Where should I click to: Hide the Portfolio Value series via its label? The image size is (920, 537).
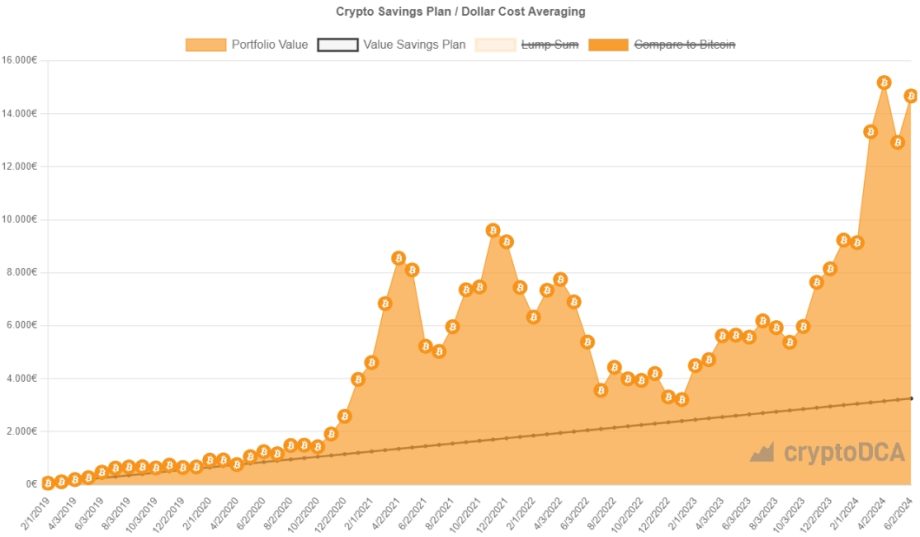270,45
